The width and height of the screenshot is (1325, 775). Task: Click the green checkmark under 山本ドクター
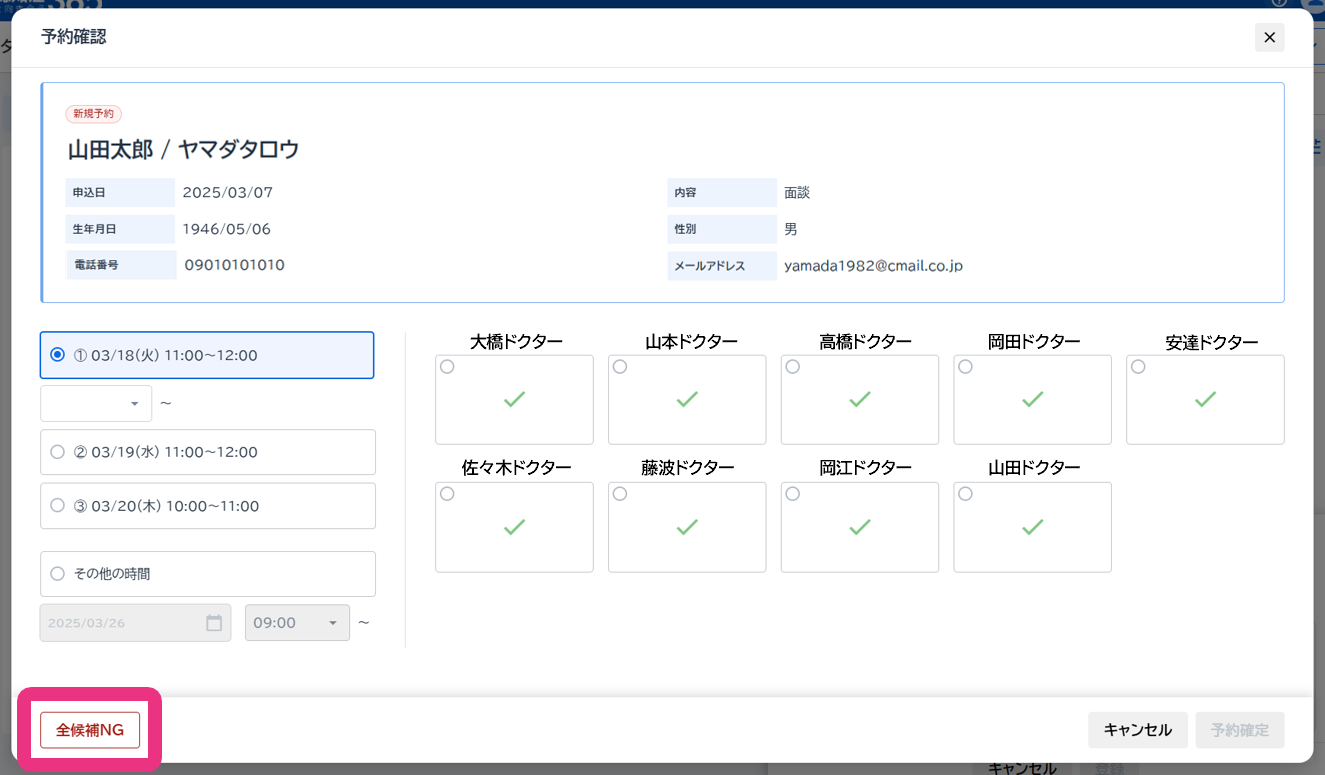pyautogui.click(x=687, y=400)
